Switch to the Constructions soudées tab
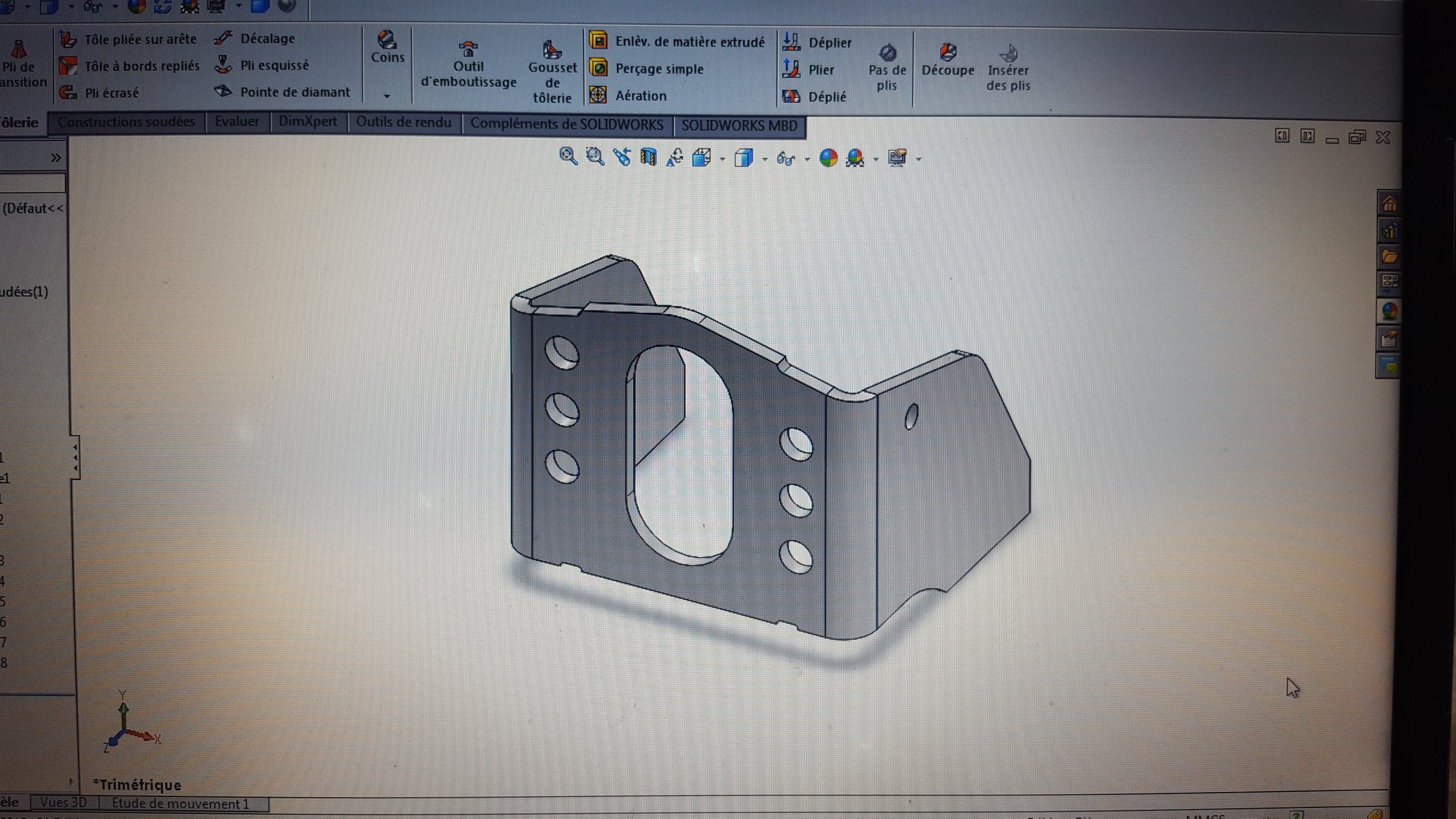This screenshot has width=1456, height=819. pyautogui.click(x=126, y=122)
